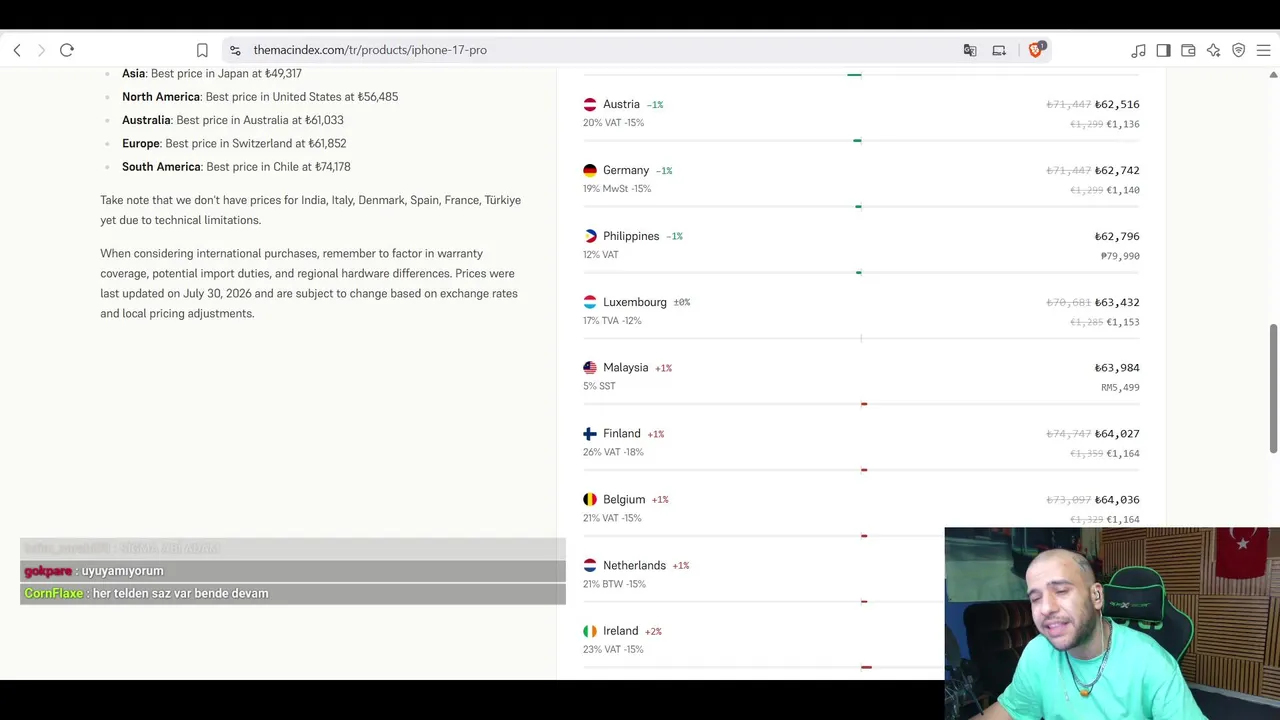Click the ₱79,990 local price
1280x720 pixels.
coord(1120,256)
